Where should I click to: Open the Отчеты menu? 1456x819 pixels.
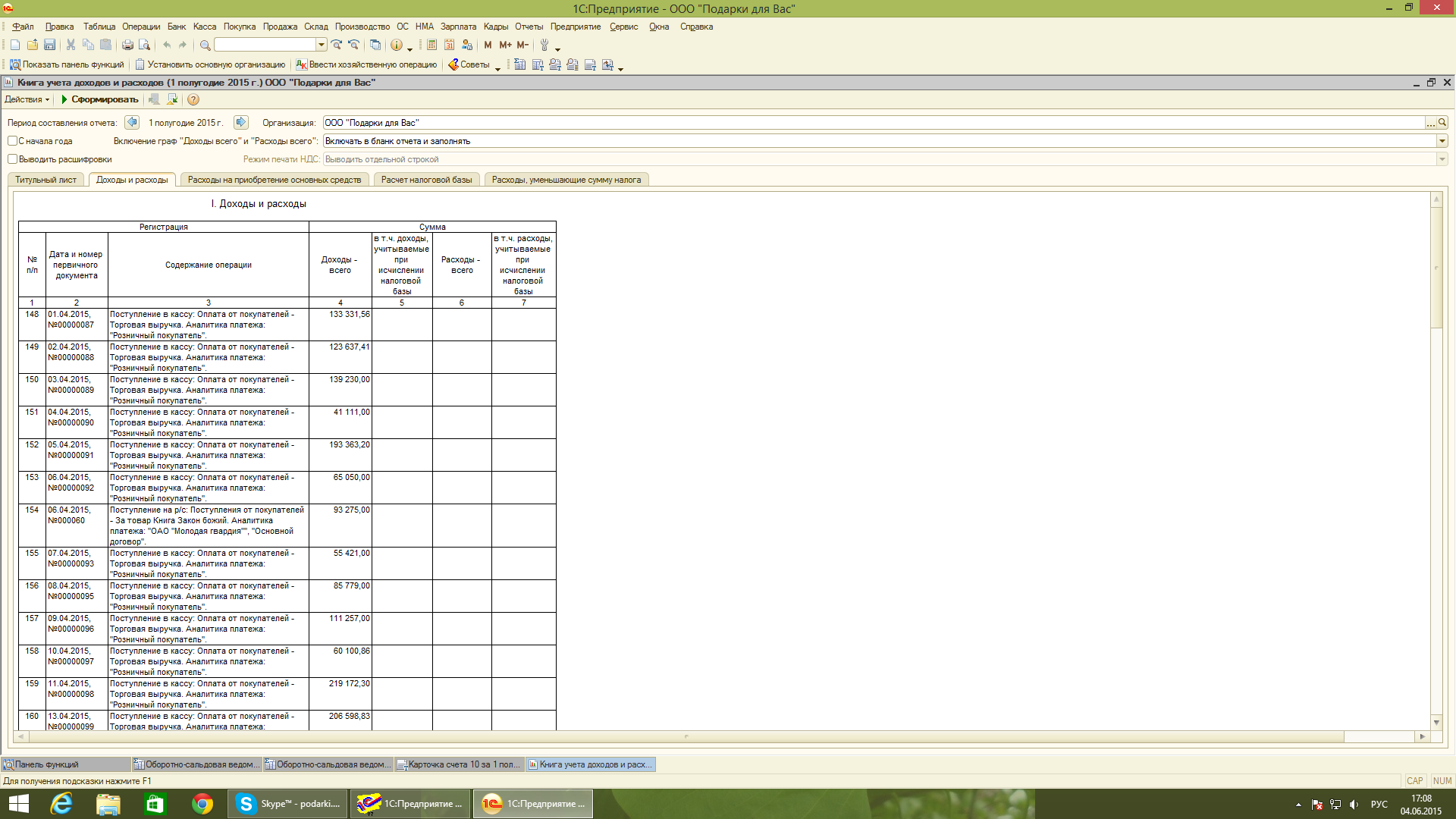click(529, 27)
